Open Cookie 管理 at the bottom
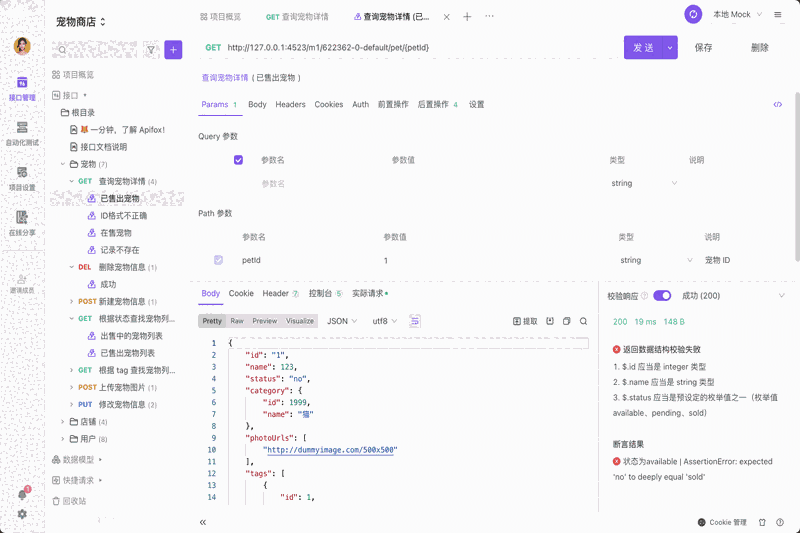Screen dimensions: 800x533 point(722,522)
